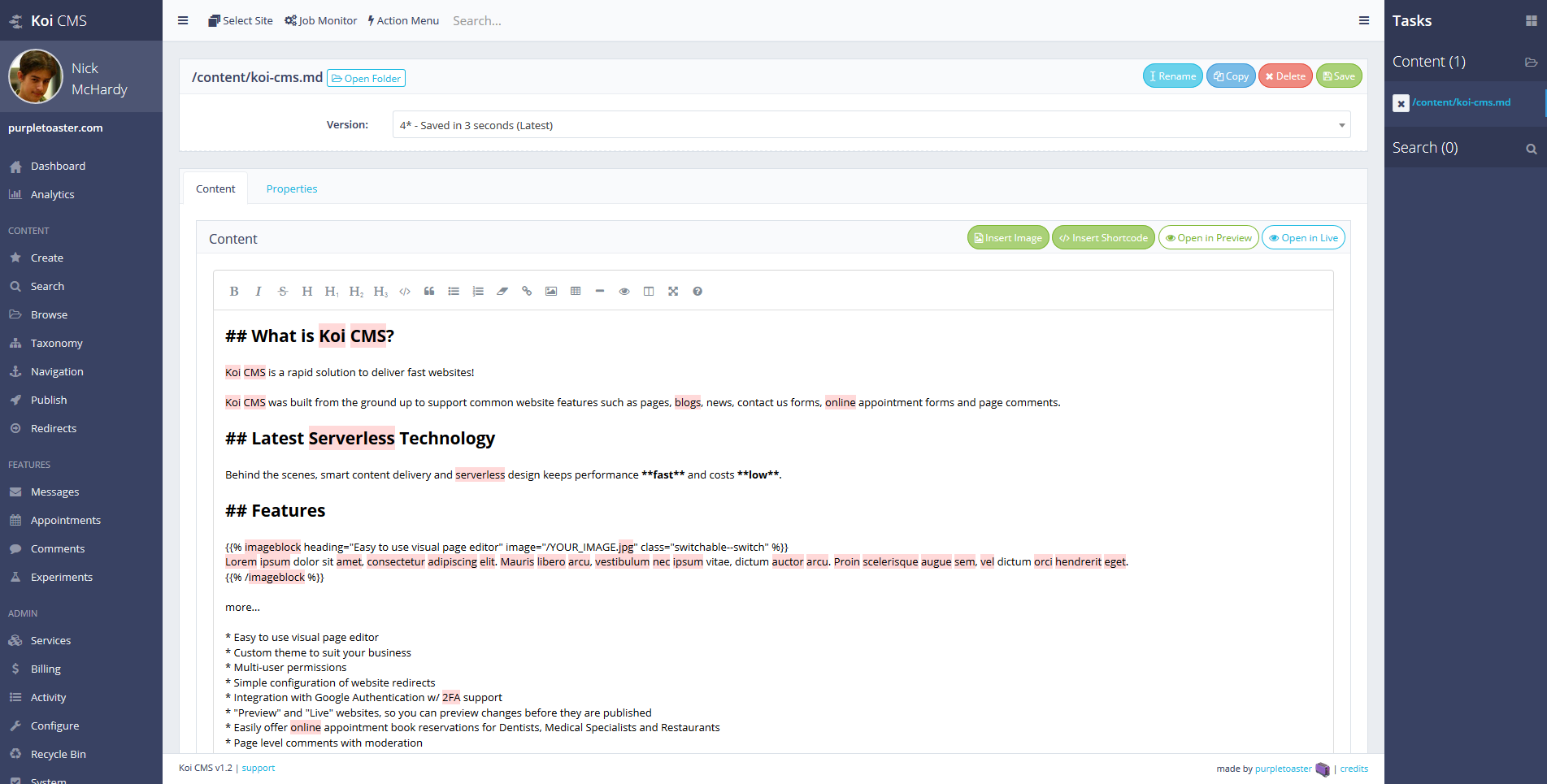The image size is (1547, 784).
Task: Toggle bold formatting in editor toolbar
Action: pos(234,291)
